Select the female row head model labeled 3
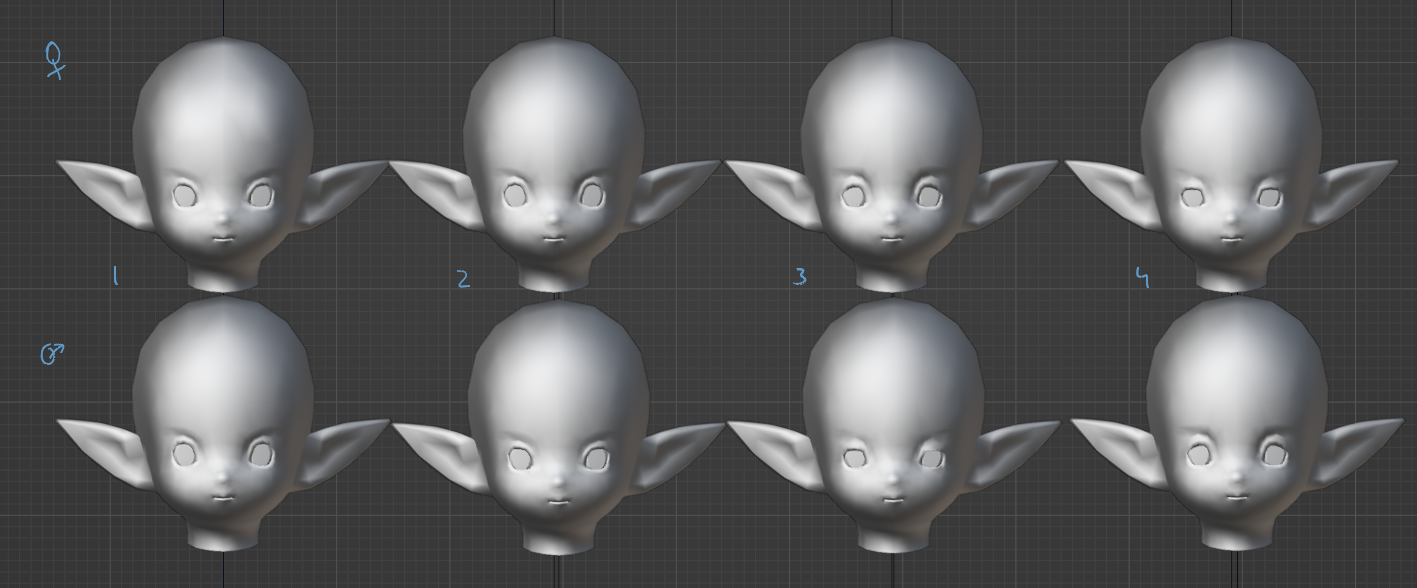This screenshot has height=588, width=1417. pos(891,165)
